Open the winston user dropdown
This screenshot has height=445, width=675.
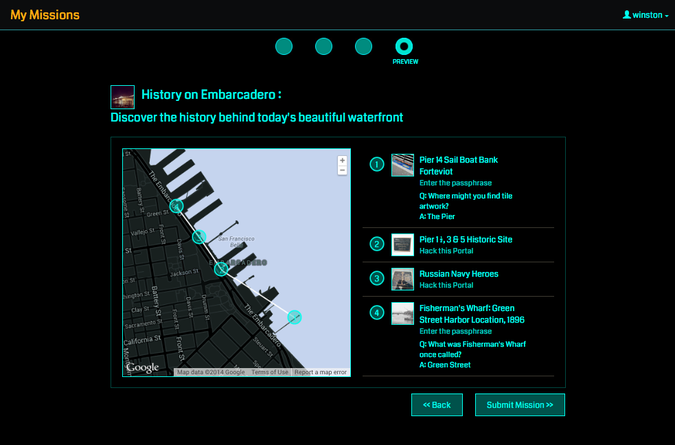[x=645, y=15]
